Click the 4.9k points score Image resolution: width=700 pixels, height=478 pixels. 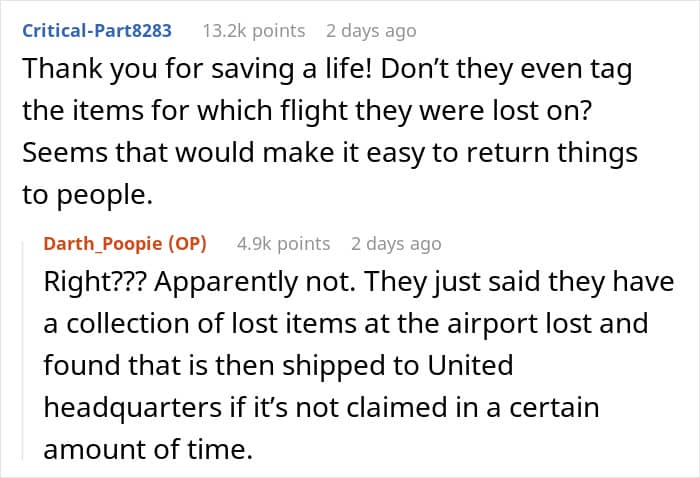[283, 243]
